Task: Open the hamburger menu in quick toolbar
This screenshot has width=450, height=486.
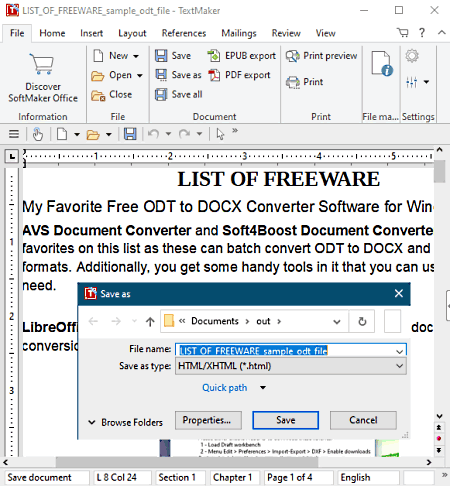Action: point(14,134)
